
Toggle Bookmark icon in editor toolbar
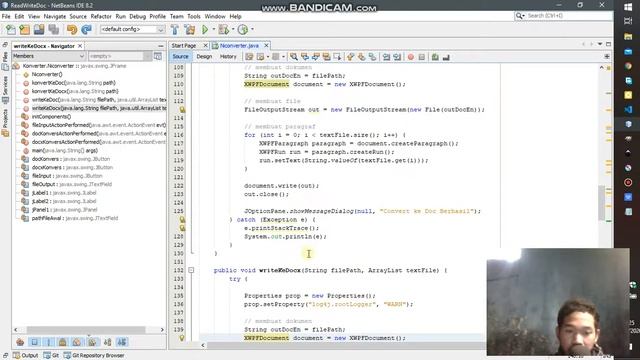coord(373,57)
